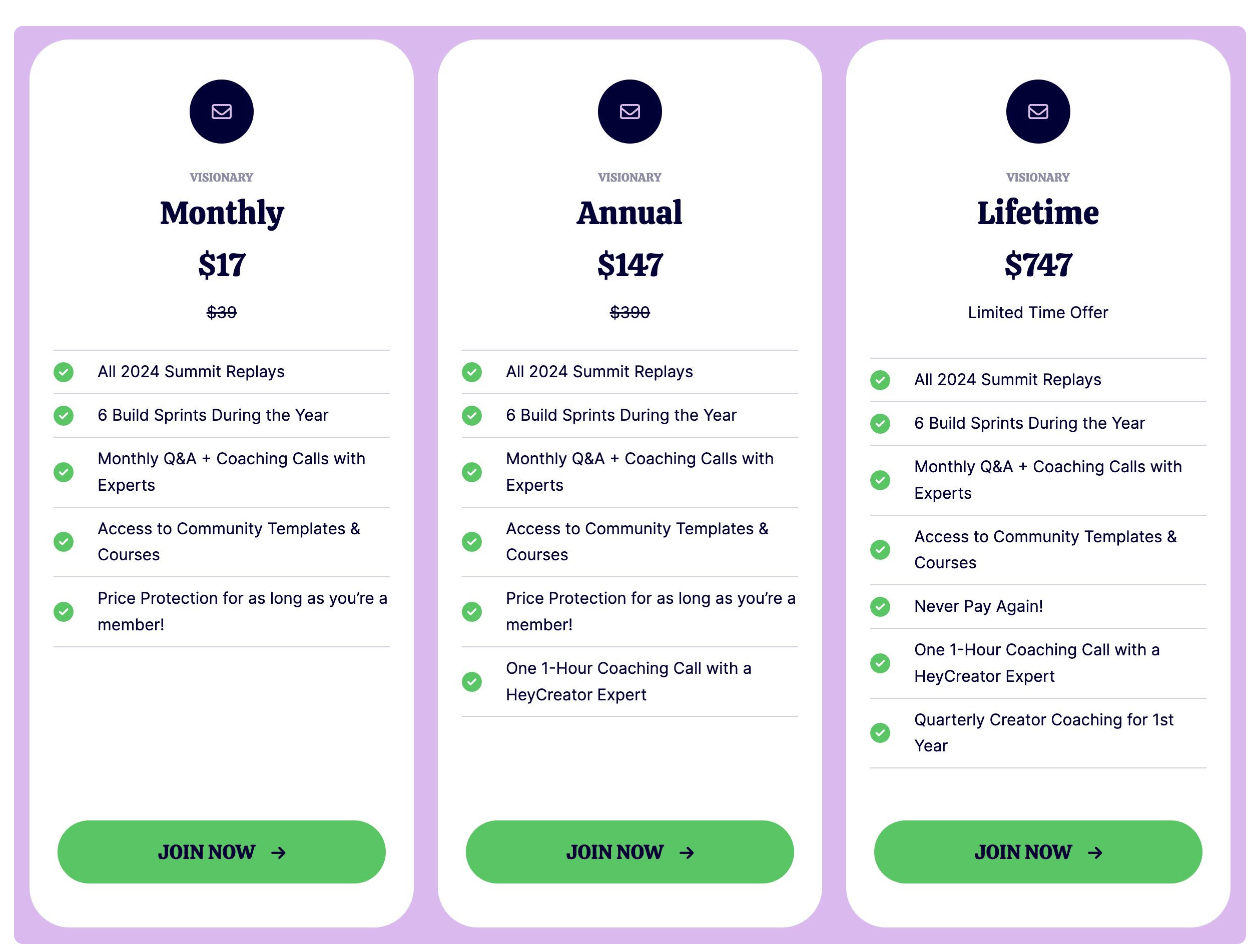Select the Monthly plan heading
1258x946 pixels.
222,213
